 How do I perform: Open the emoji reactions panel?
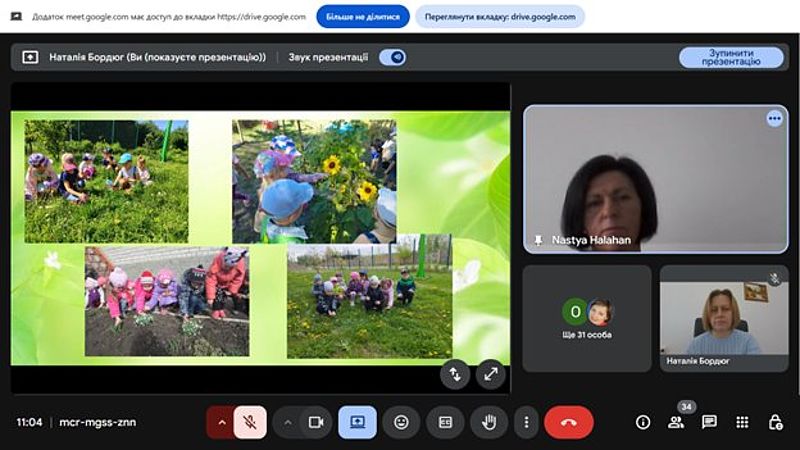pyautogui.click(x=401, y=422)
